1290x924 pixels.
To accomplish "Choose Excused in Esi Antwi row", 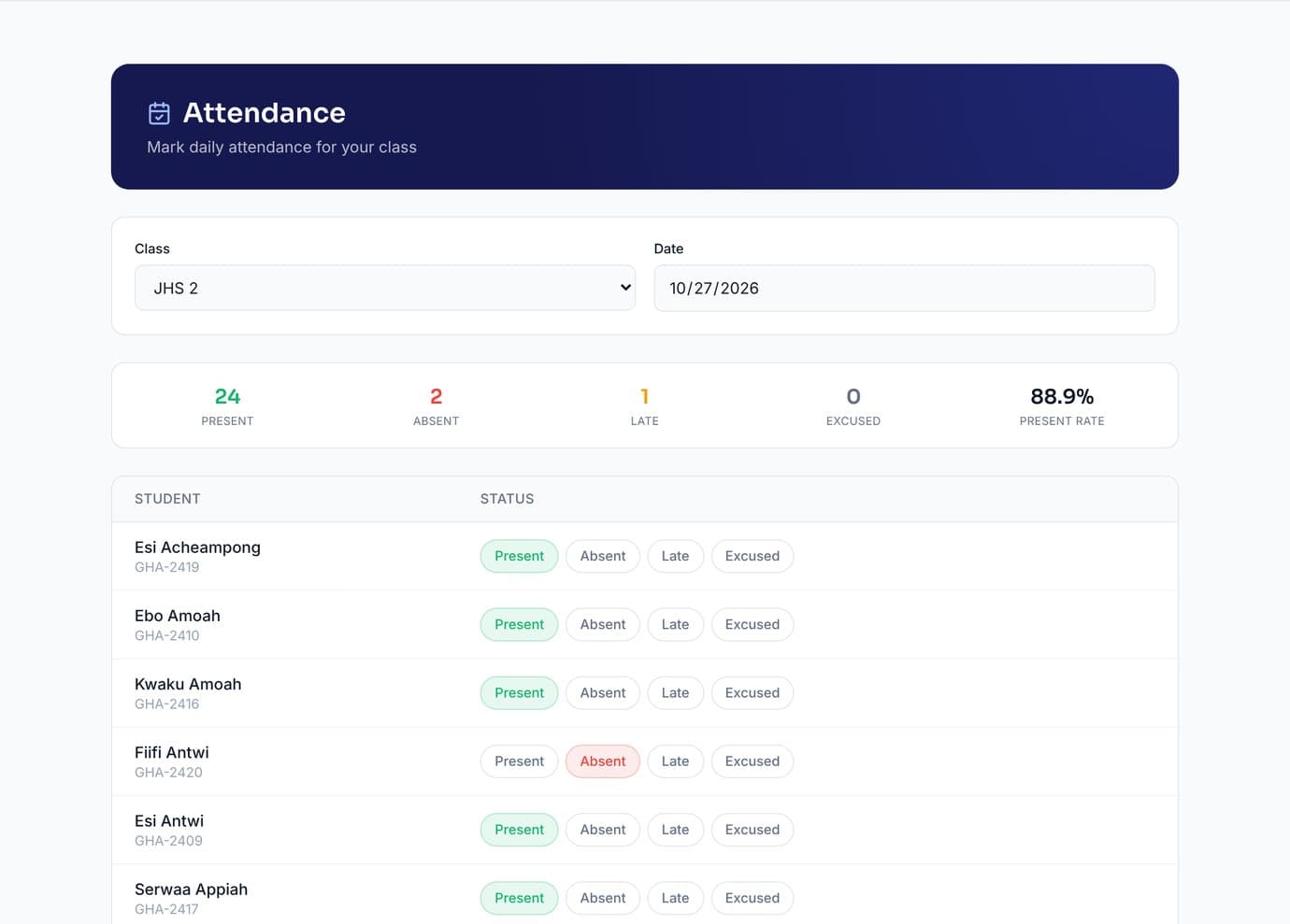I will pyautogui.click(x=752, y=830).
